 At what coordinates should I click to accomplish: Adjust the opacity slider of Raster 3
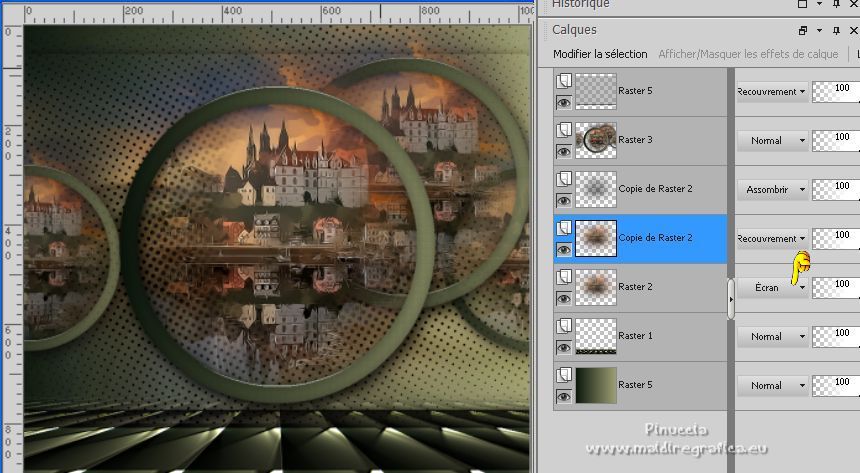coord(836,140)
